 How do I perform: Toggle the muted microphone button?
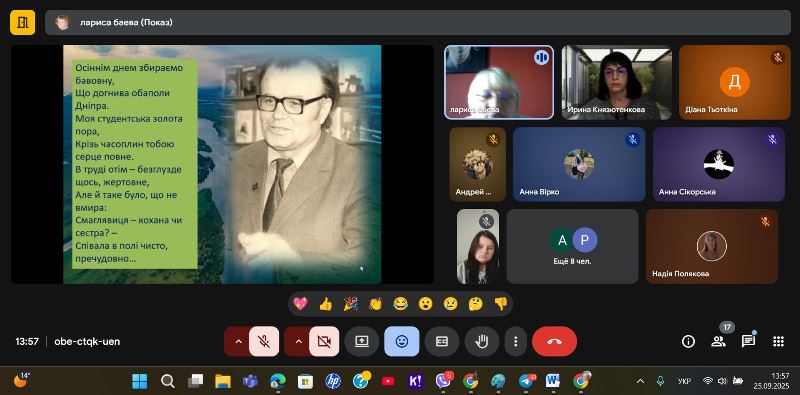[264, 341]
